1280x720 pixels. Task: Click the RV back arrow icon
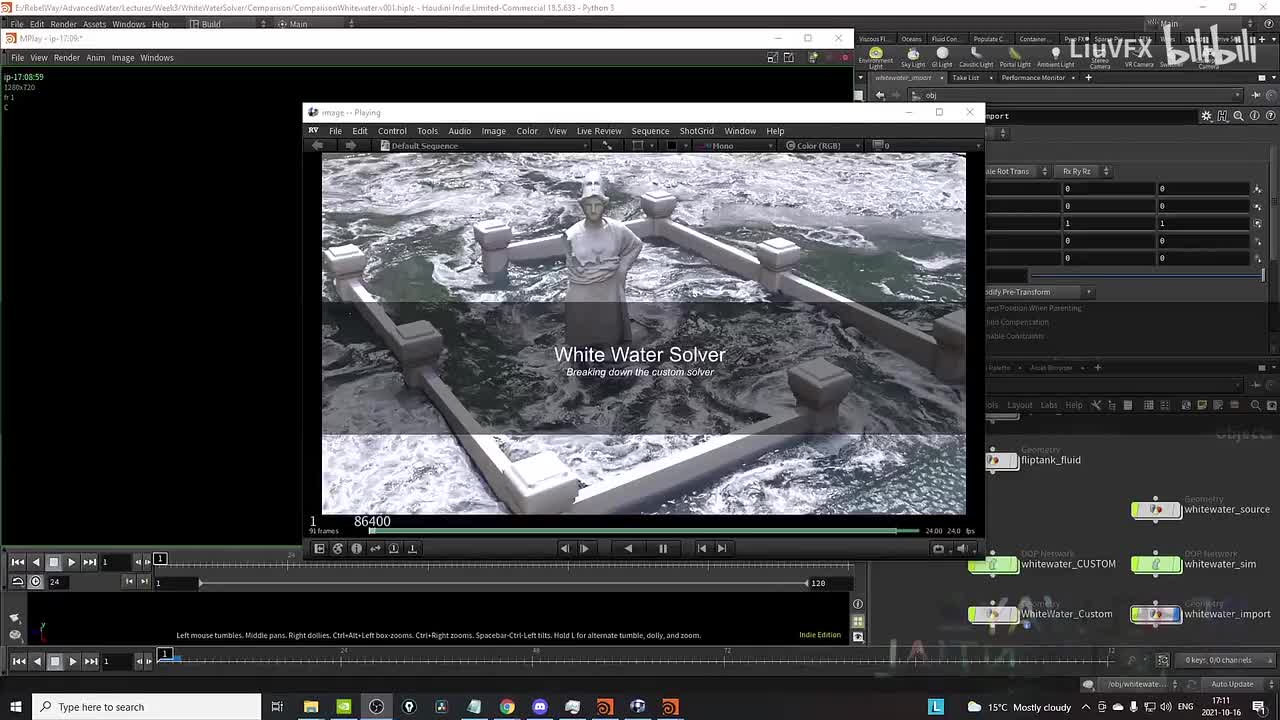point(318,146)
